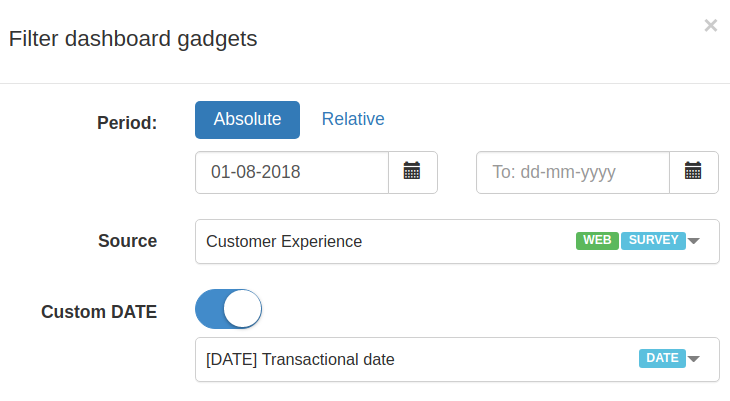730x401 pixels.
Task: Click the blue SURVEY badge
Action: pos(653,240)
